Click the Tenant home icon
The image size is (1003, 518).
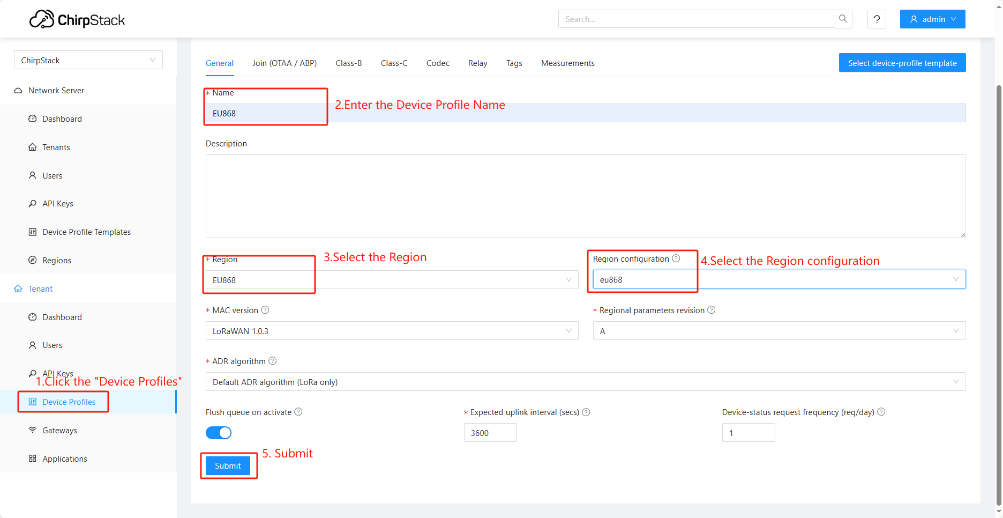click(x=17, y=289)
